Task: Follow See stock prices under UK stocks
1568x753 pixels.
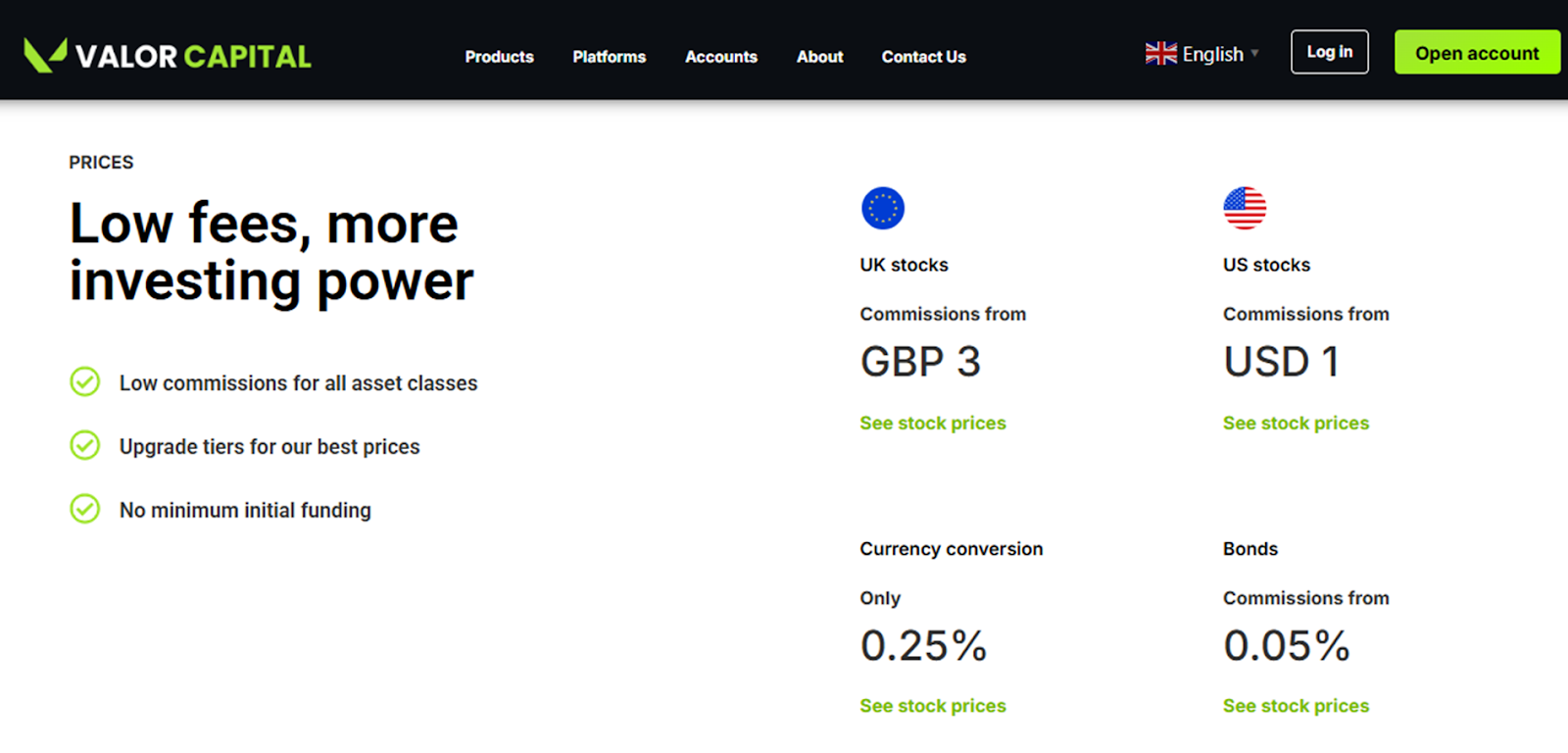Action: coord(932,424)
